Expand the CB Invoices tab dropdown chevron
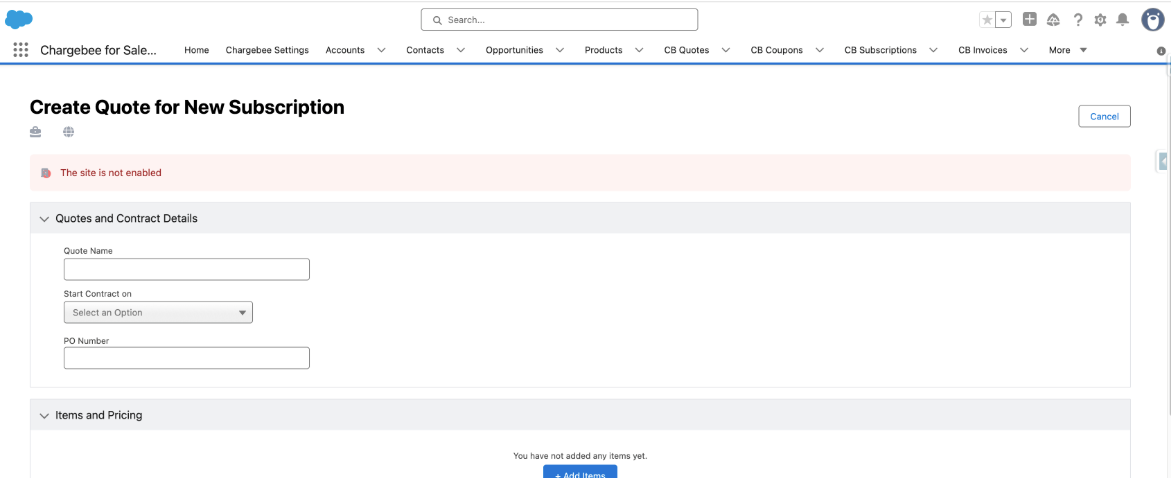Viewport: 1171px width, 478px height. pyautogui.click(x=1024, y=50)
